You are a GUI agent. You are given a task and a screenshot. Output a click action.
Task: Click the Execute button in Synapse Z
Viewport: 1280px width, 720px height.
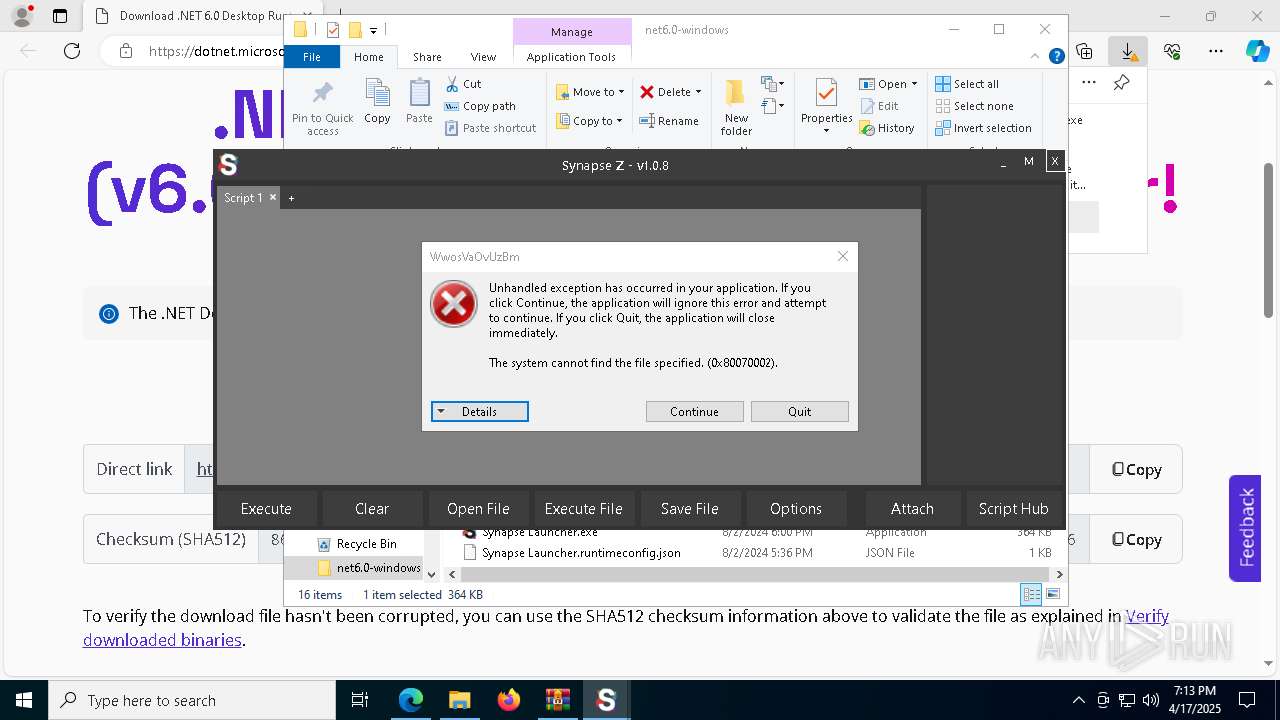pos(266,508)
